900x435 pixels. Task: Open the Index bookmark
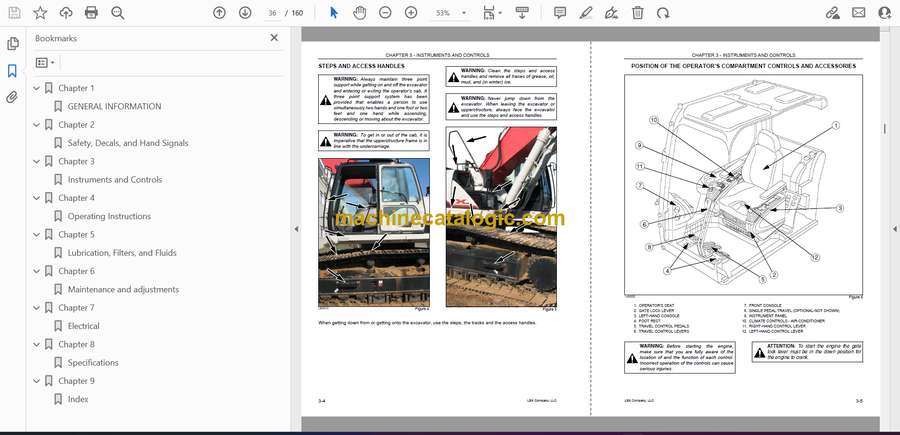[78, 399]
